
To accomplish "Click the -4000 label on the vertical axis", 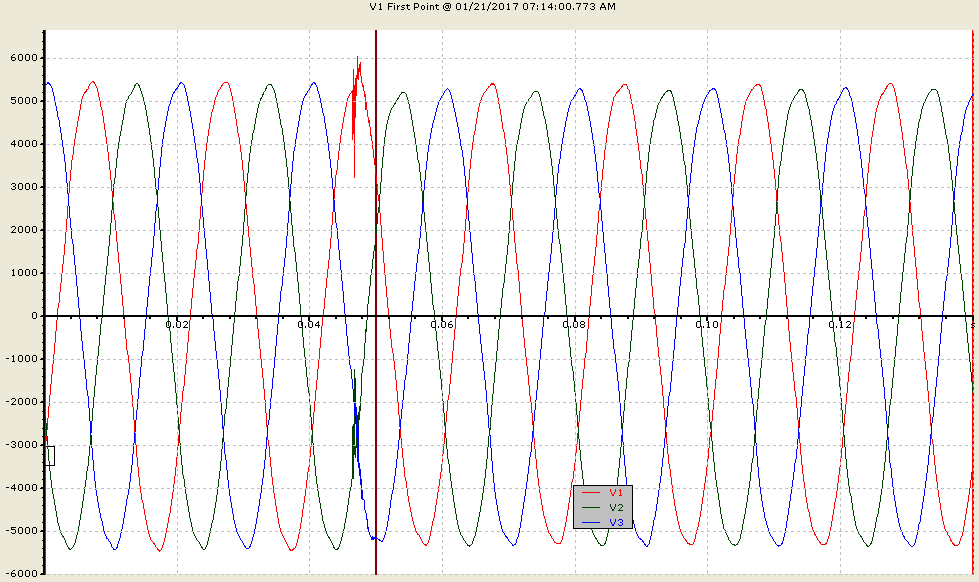I will [22, 488].
